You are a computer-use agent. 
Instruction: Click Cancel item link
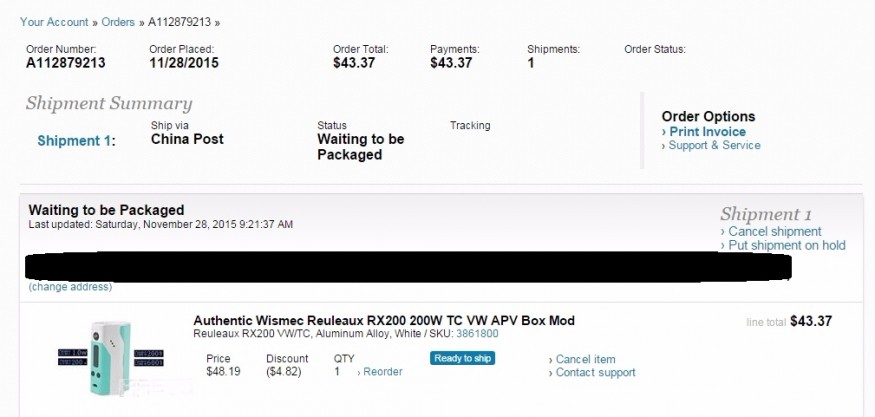tap(585, 360)
